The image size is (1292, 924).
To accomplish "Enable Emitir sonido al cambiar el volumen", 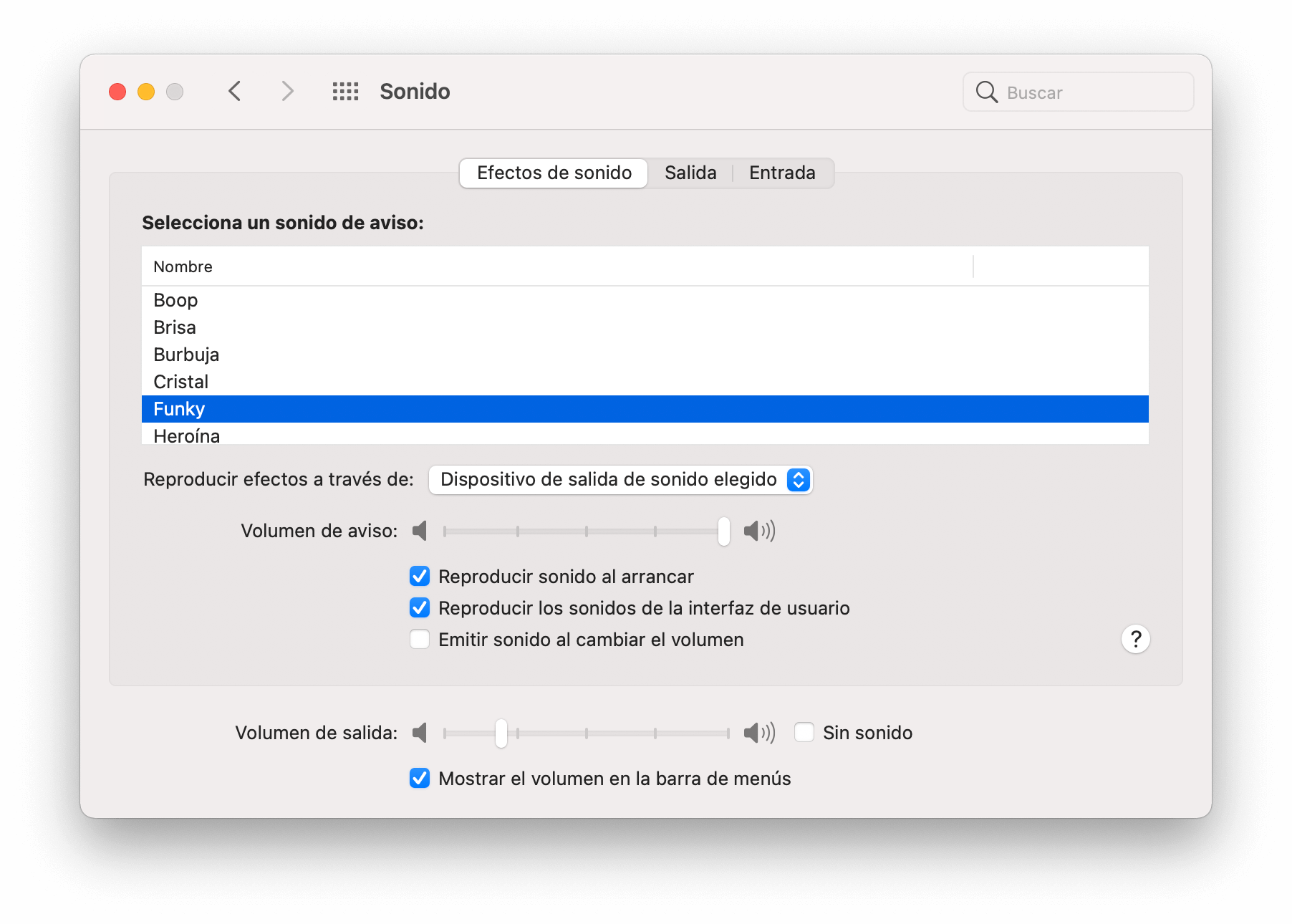I will pos(419,639).
